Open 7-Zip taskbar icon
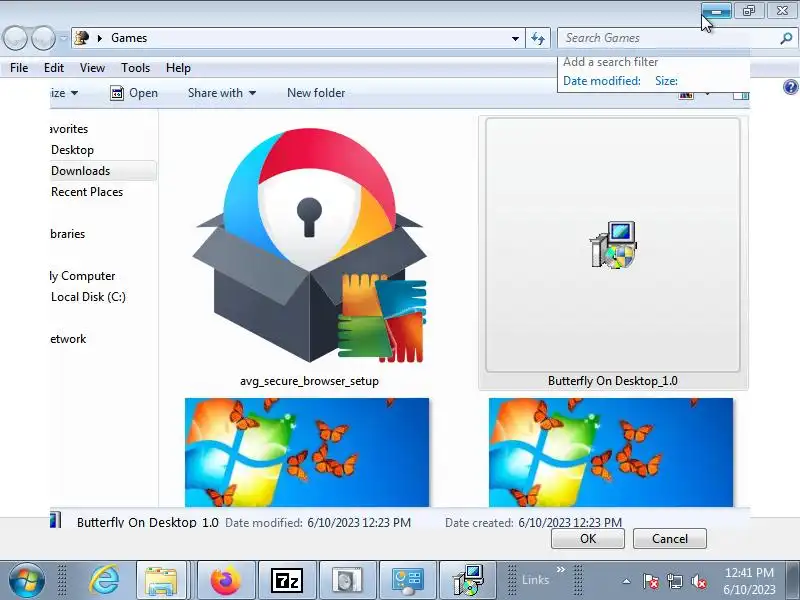This screenshot has height=600, width=800. (287, 580)
